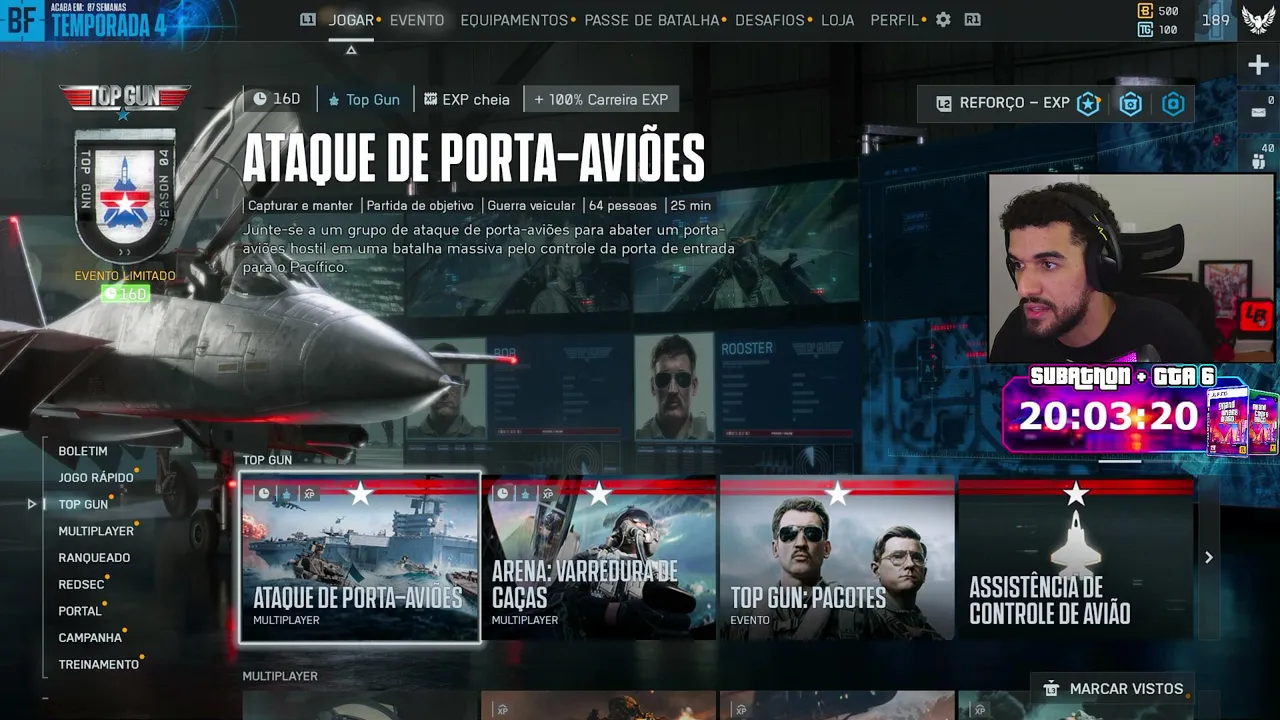The width and height of the screenshot is (1280, 720).
Task: Select Redsec in the side menu
Action: coord(81,585)
